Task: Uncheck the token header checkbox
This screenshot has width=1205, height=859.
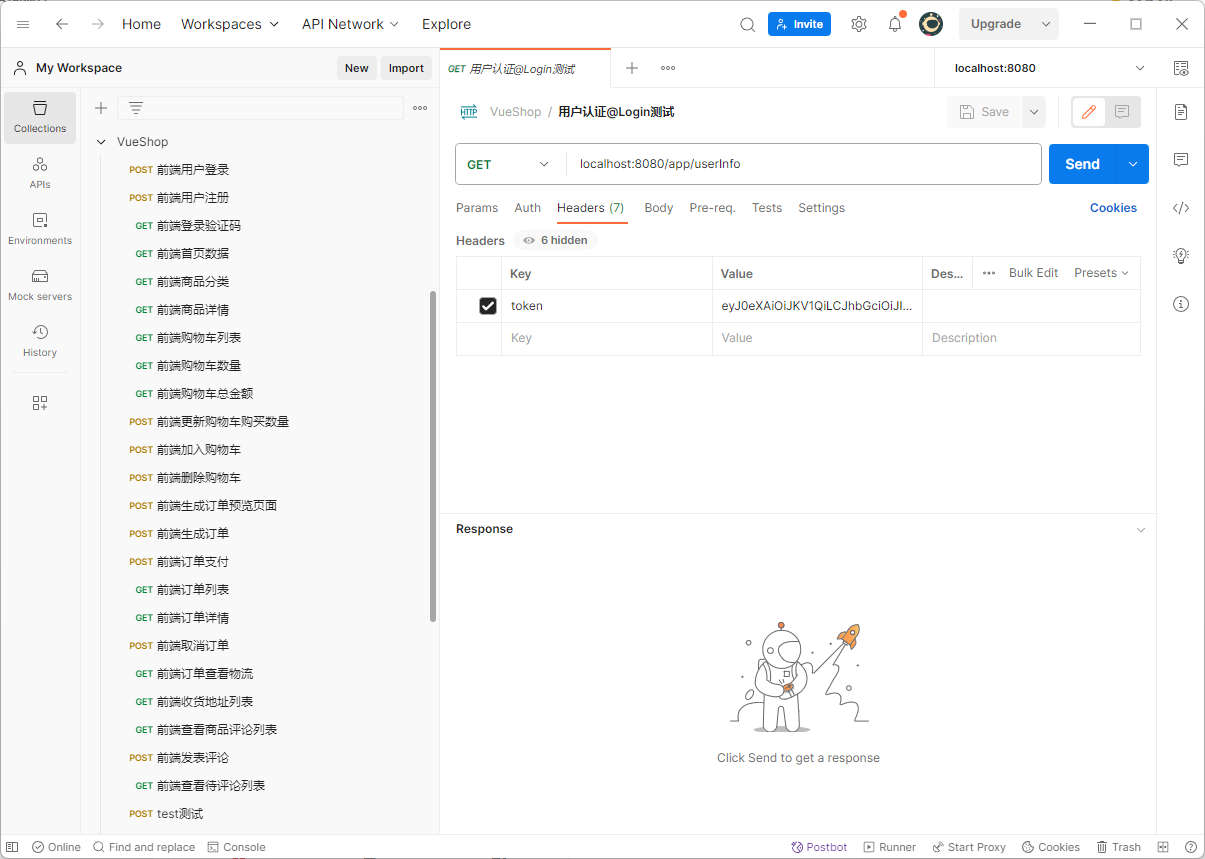Action: click(488, 305)
